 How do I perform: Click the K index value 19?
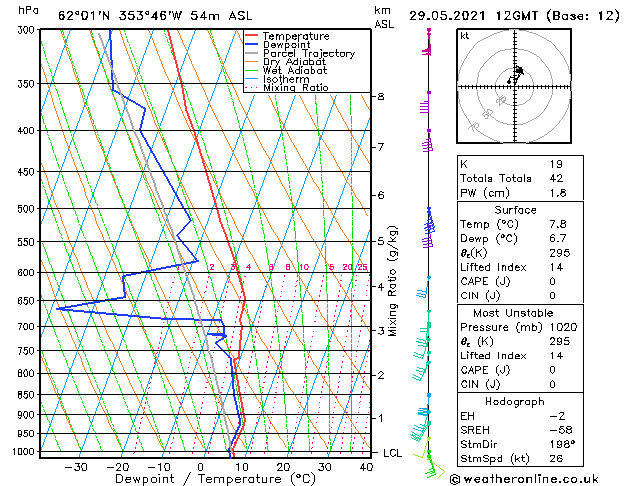coord(556,164)
